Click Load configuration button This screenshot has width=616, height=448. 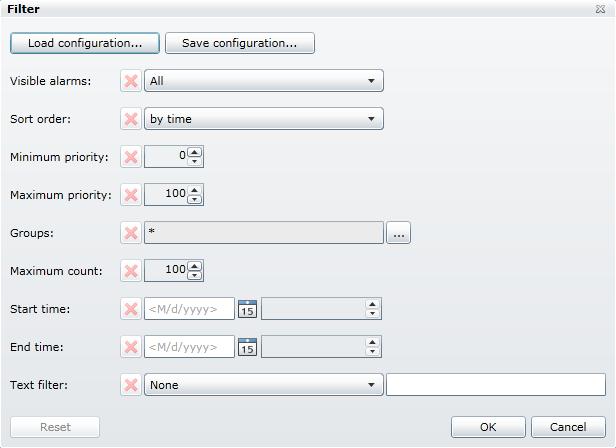85,43
